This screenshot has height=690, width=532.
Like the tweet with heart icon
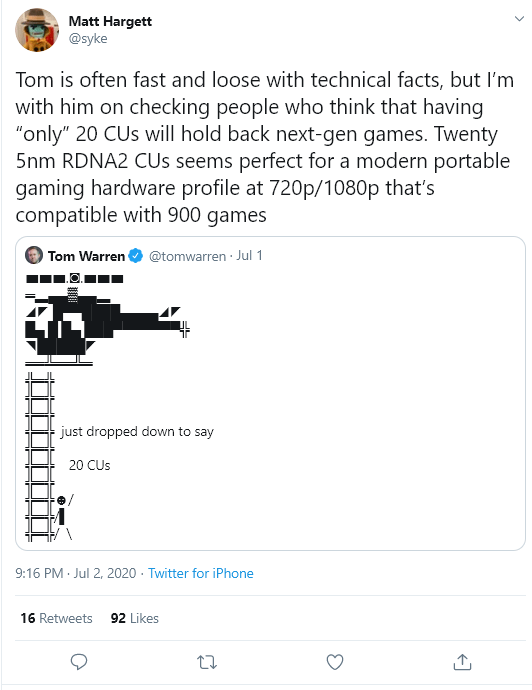click(335, 662)
